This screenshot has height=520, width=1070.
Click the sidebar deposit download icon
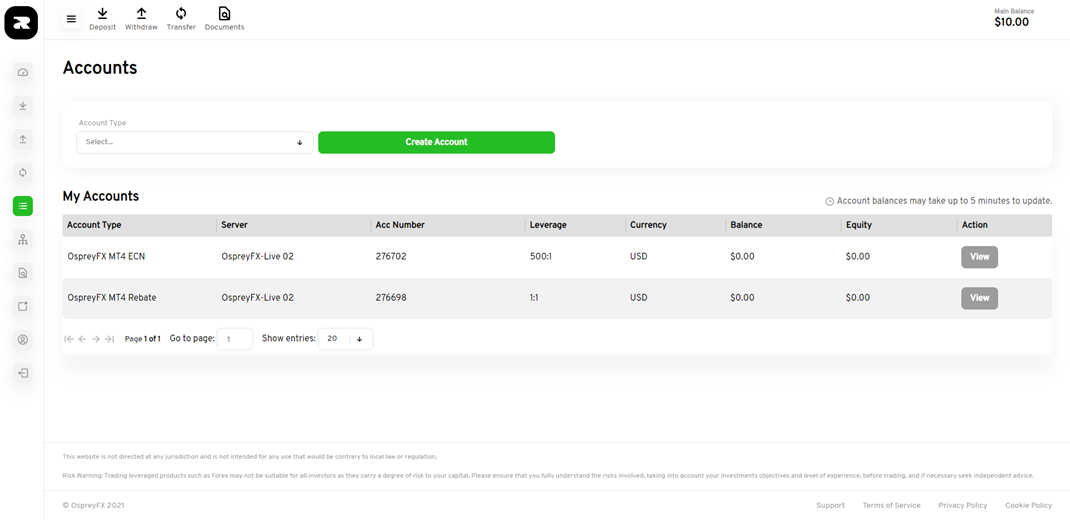23,106
